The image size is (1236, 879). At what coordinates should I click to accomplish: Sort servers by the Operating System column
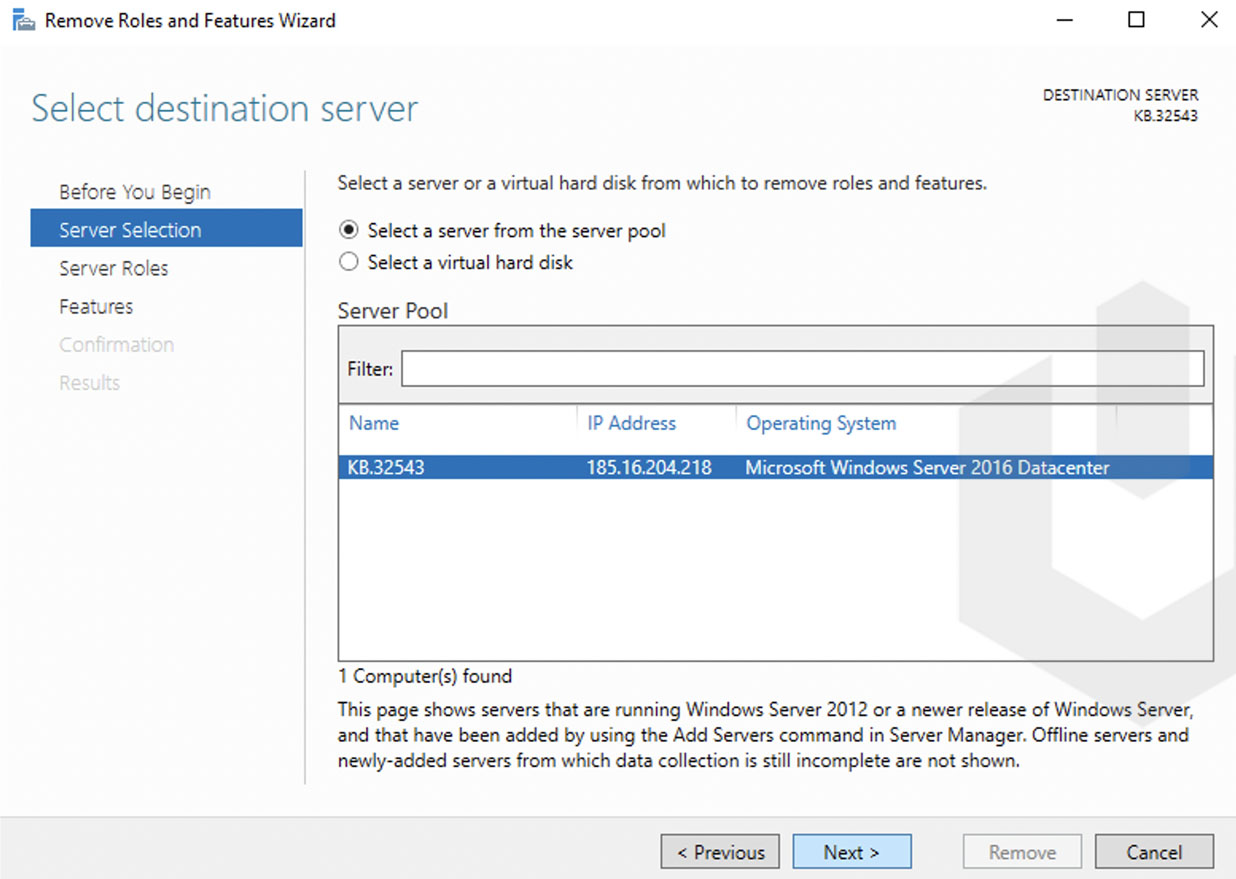coord(820,423)
